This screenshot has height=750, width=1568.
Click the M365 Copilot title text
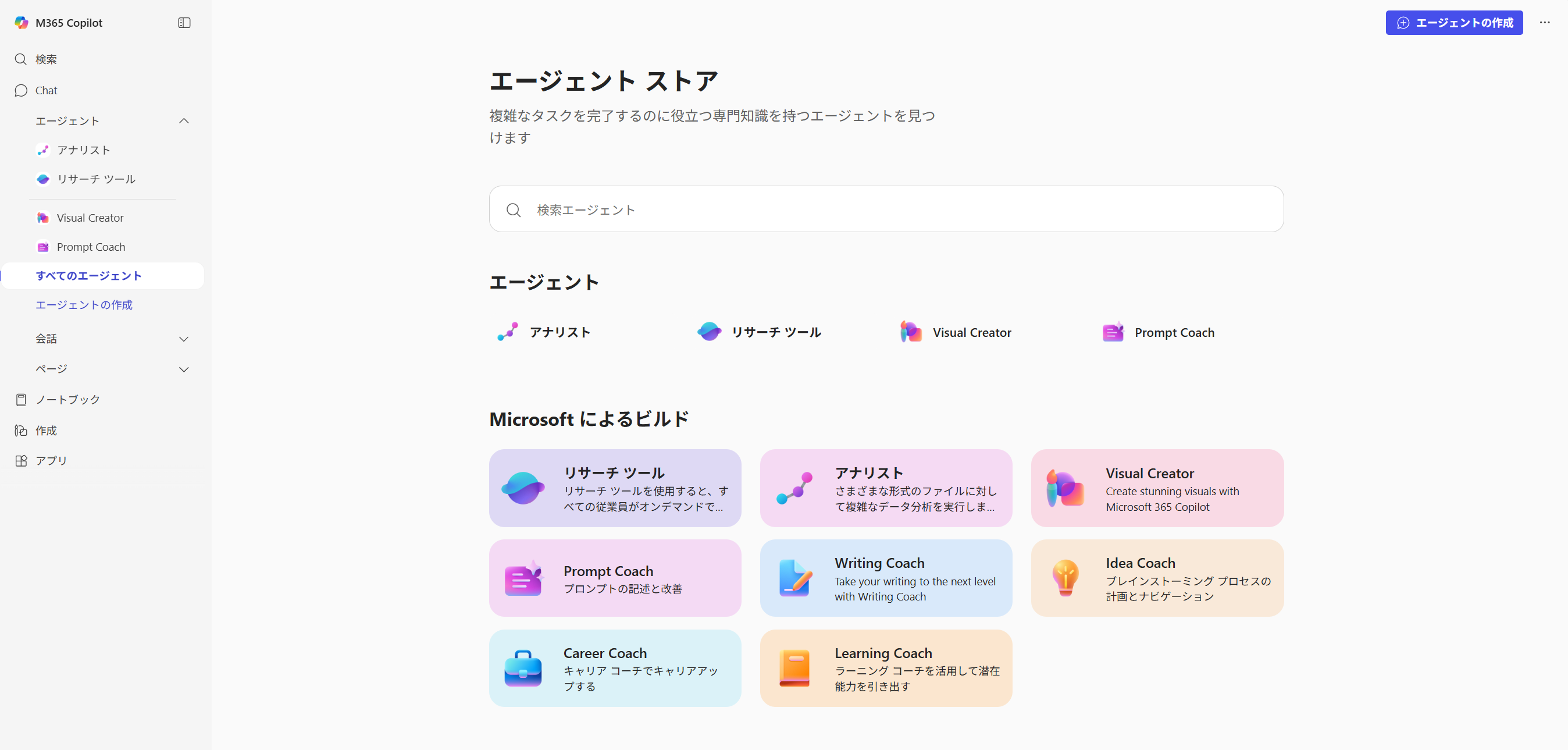[69, 23]
